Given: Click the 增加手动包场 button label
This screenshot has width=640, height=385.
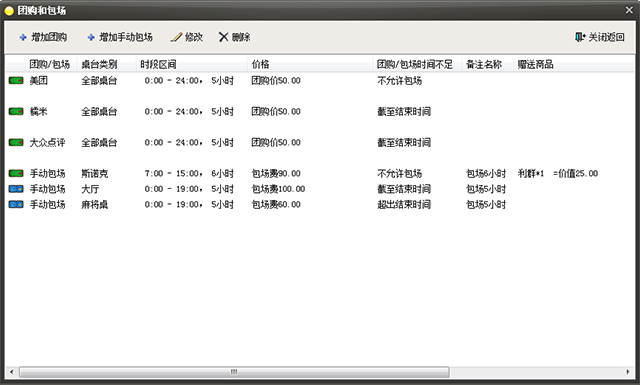Looking at the screenshot, I should point(126,38).
